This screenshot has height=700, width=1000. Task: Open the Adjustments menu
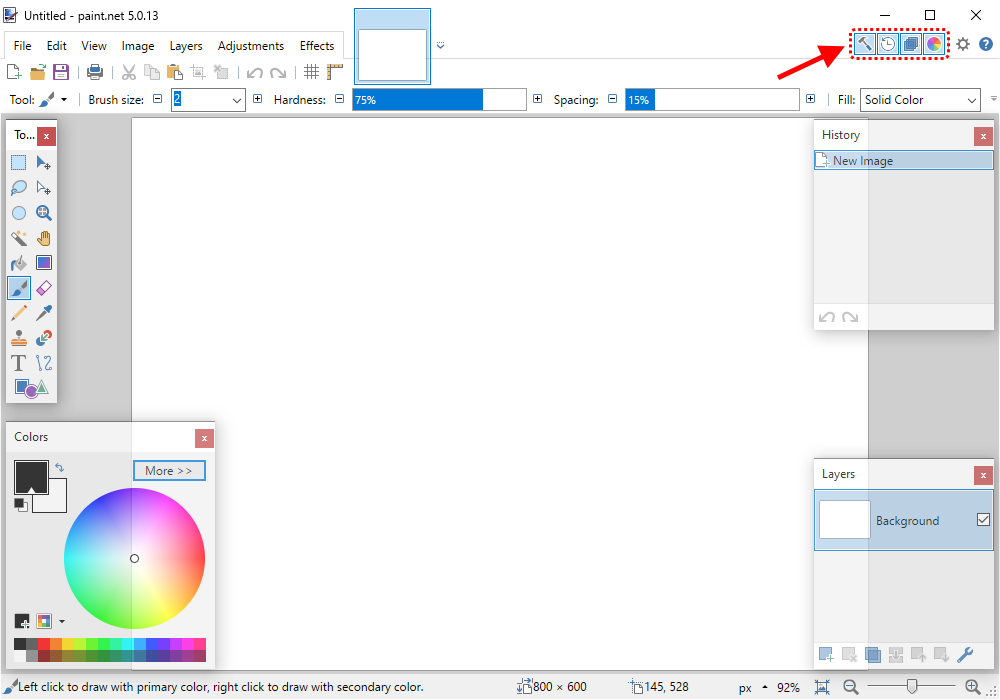click(x=251, y=46)
